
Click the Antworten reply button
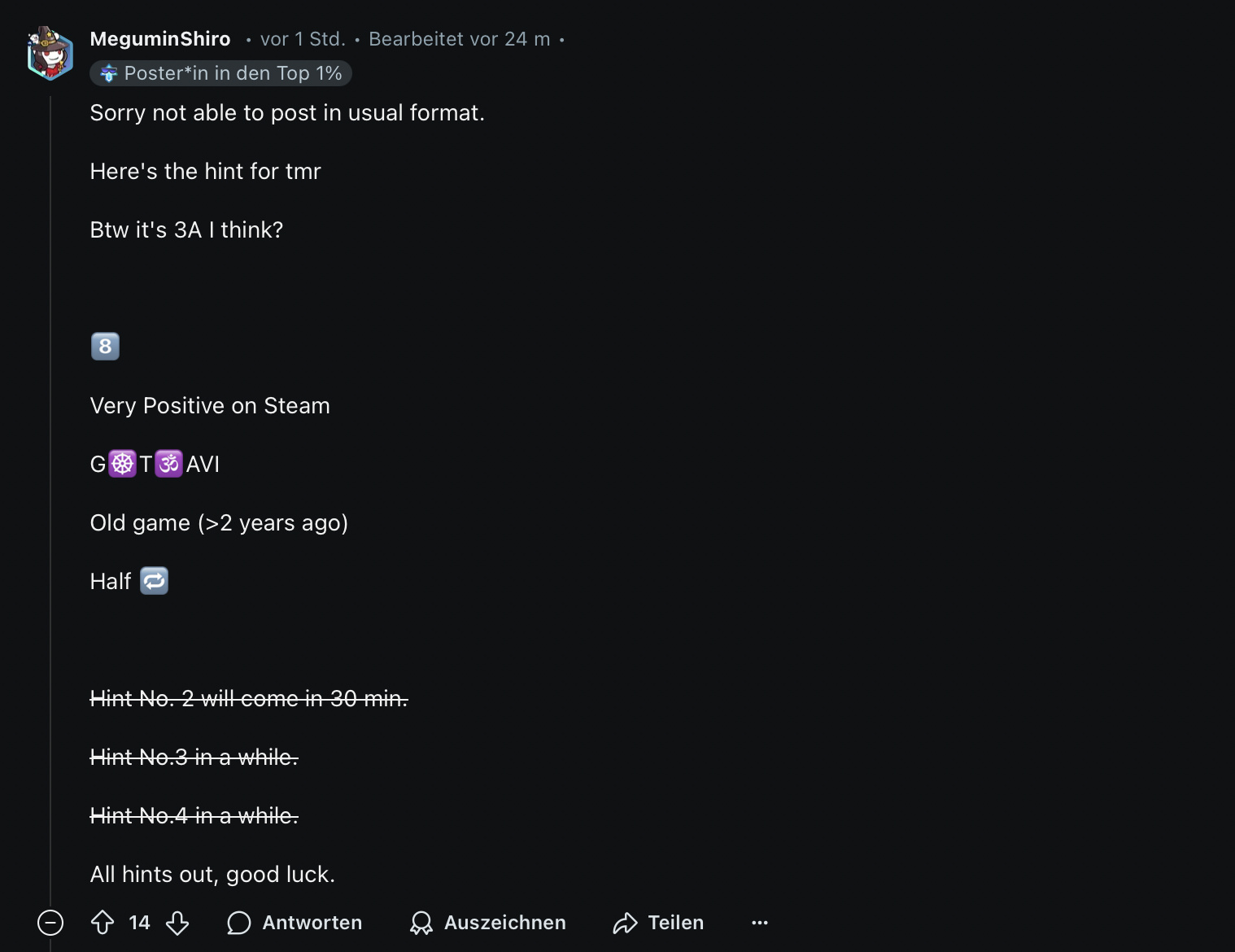(x=295, y=923)
